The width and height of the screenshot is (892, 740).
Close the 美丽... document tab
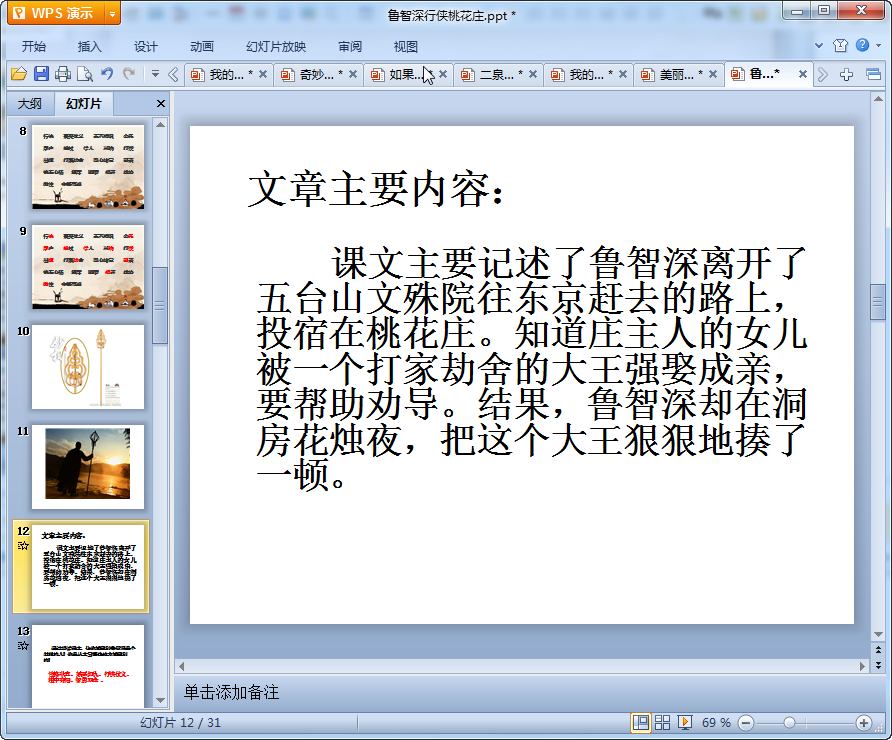pyautogui.click(x=713, y=74)
